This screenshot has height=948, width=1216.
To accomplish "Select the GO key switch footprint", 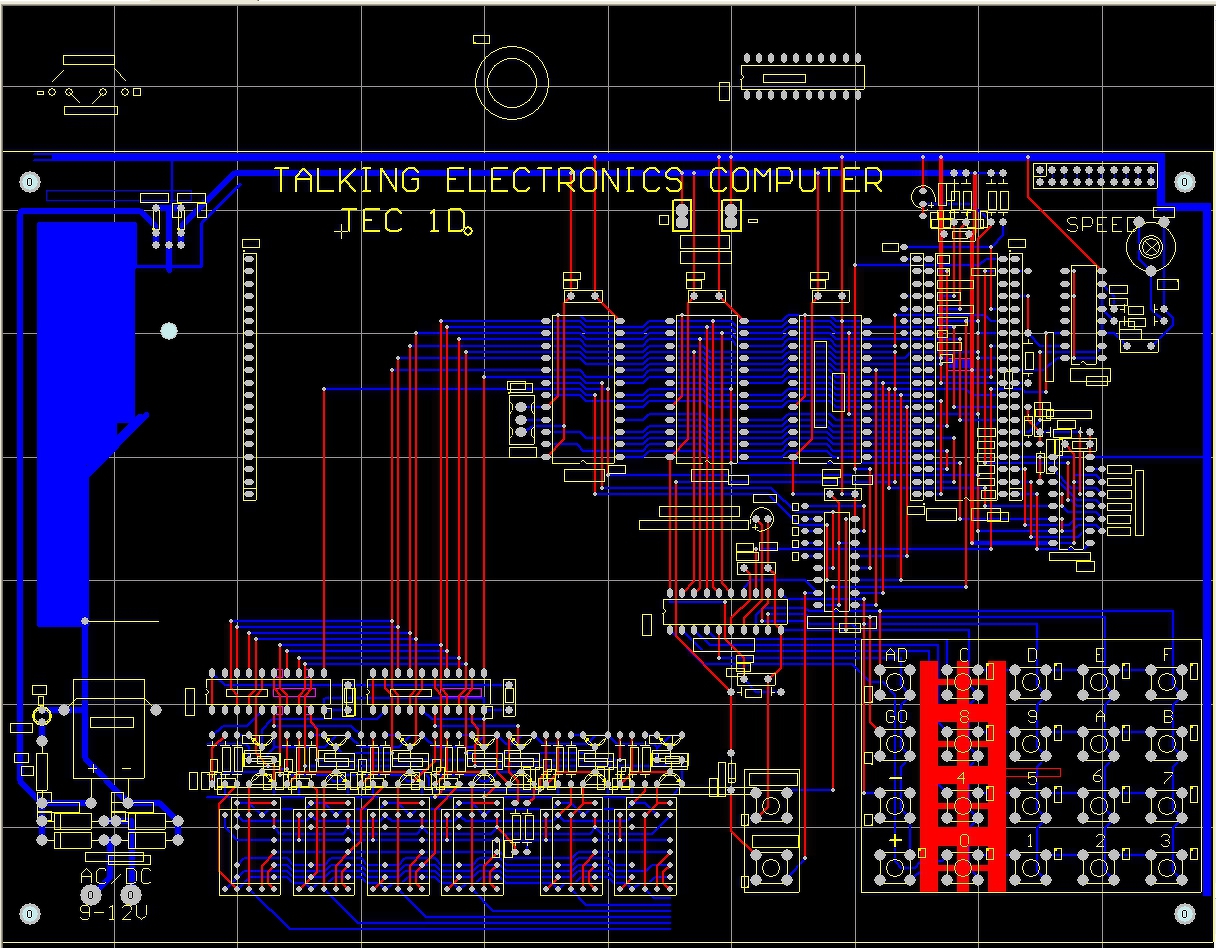I will (x=895, y=744).
